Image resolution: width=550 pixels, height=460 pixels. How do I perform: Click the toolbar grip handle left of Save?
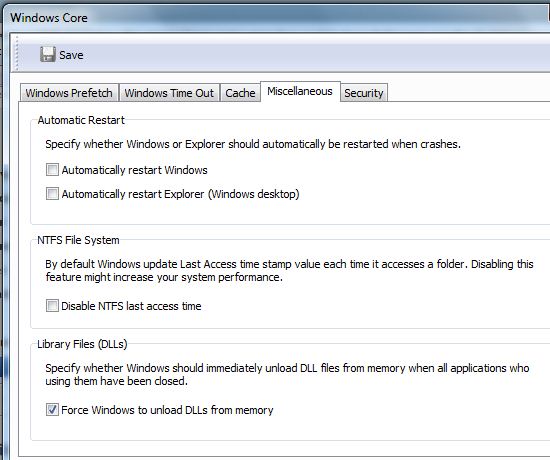pyautogui.click(x=17, y=53)
